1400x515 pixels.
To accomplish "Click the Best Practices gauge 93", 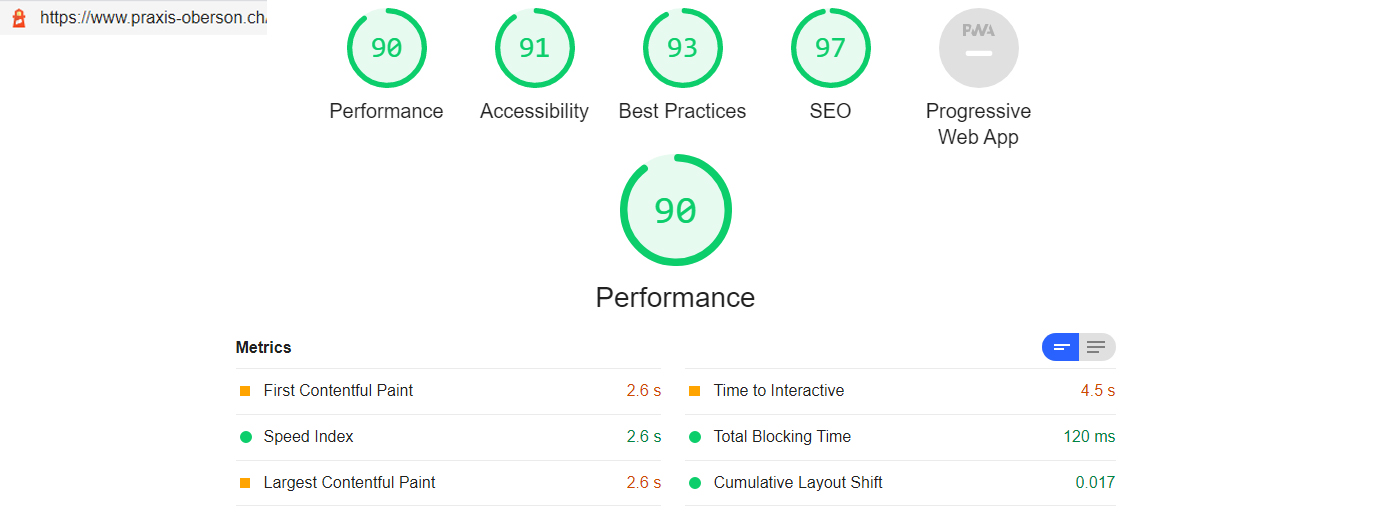I will 682,48.
